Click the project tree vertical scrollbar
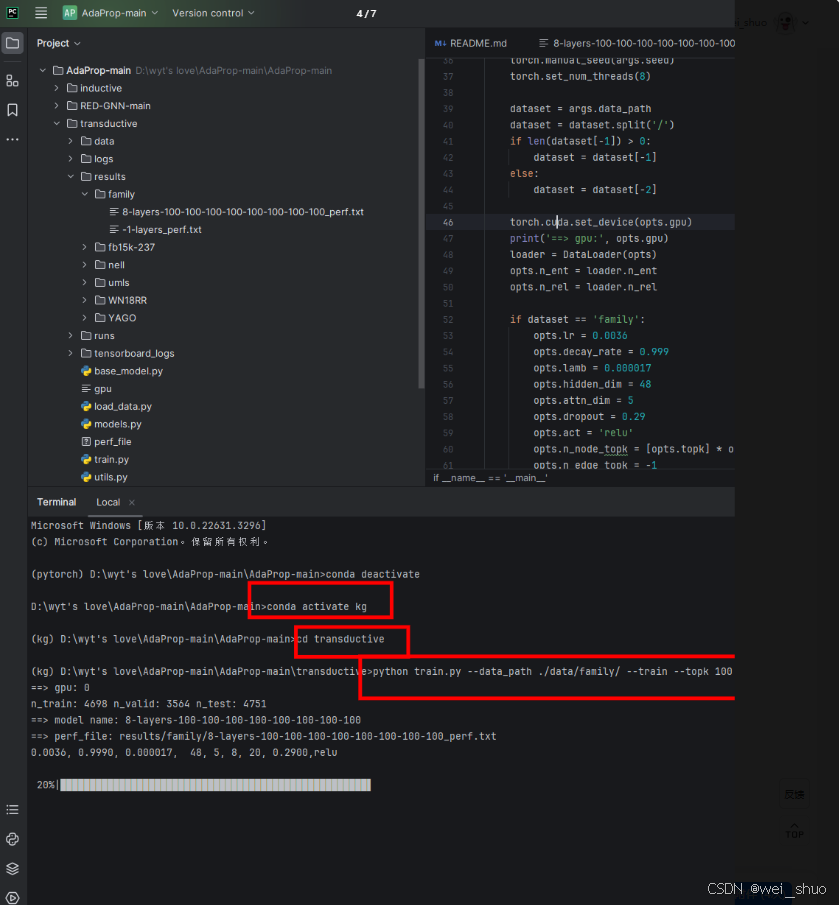The image size is (839, 905). coord(421,222)
